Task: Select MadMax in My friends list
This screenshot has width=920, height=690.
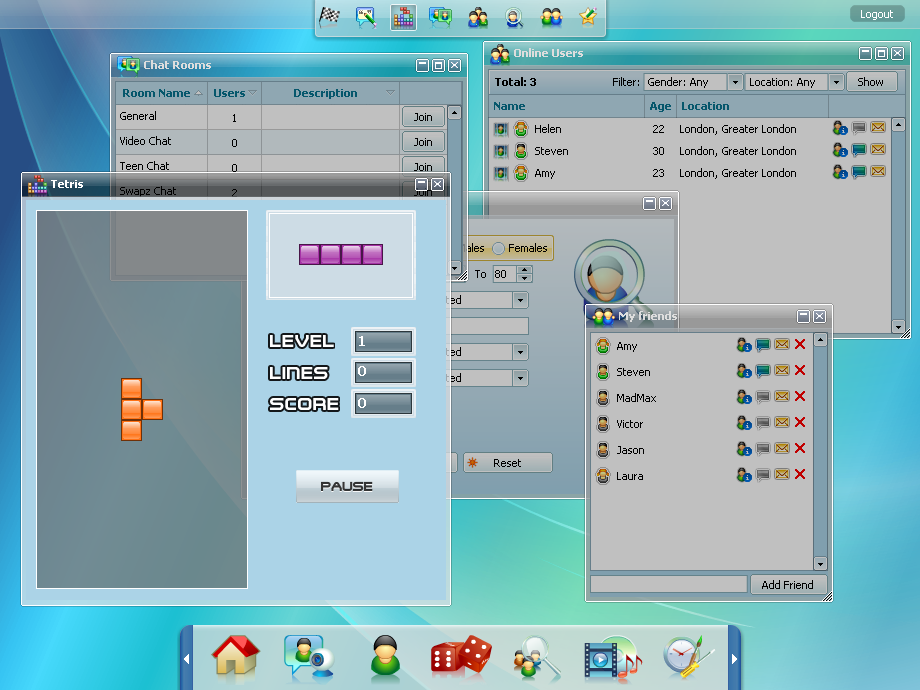Action: click(701, 397)
